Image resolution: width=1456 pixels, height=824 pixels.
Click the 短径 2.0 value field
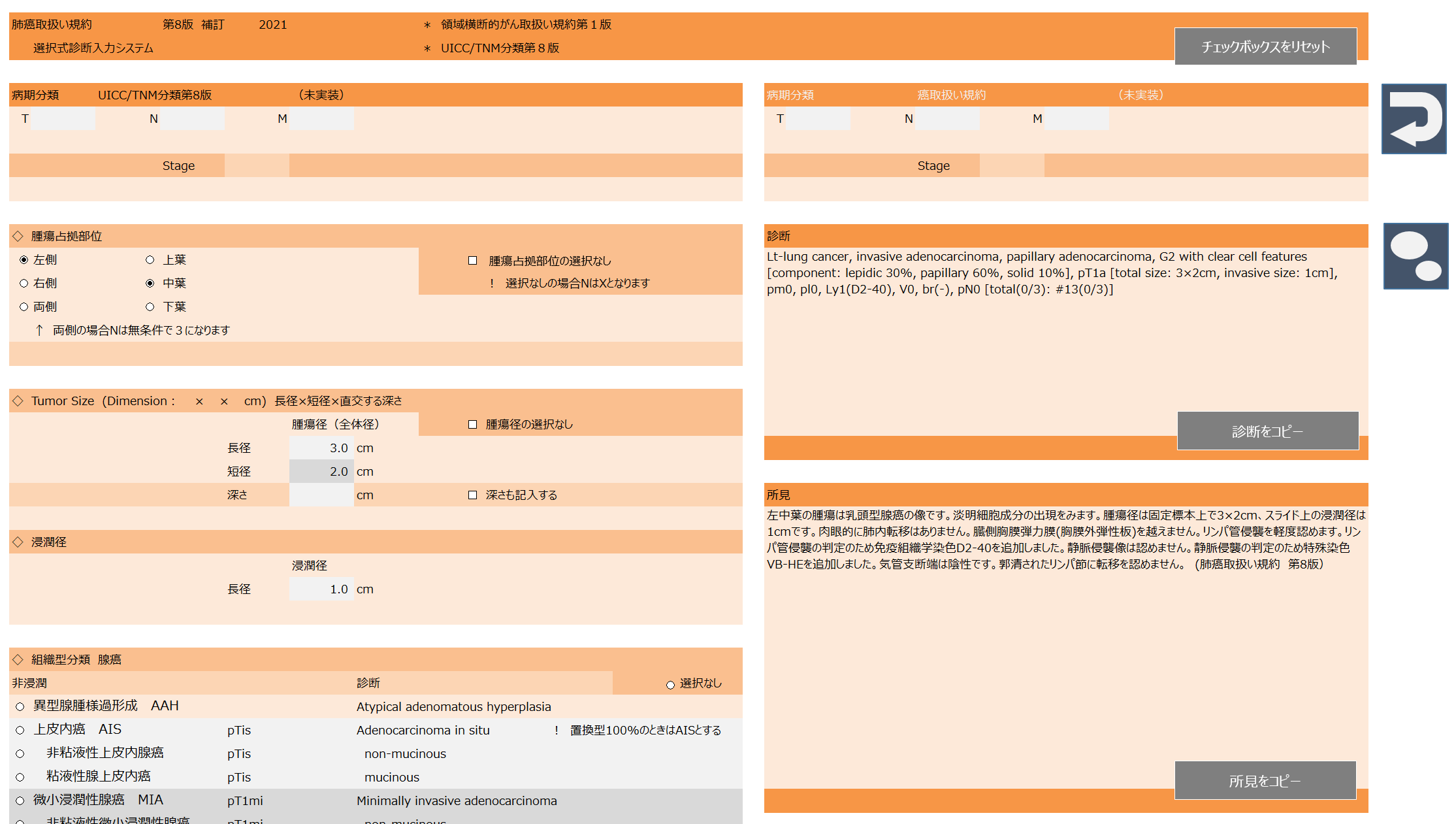pos(321,471)
